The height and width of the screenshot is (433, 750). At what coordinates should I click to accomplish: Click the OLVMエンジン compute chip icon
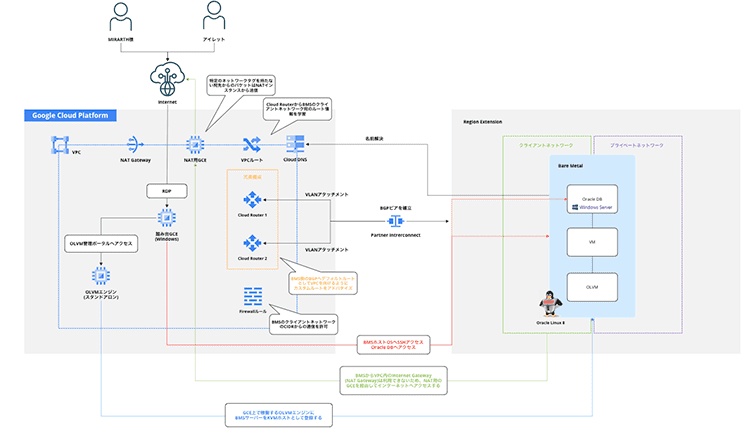101,276
